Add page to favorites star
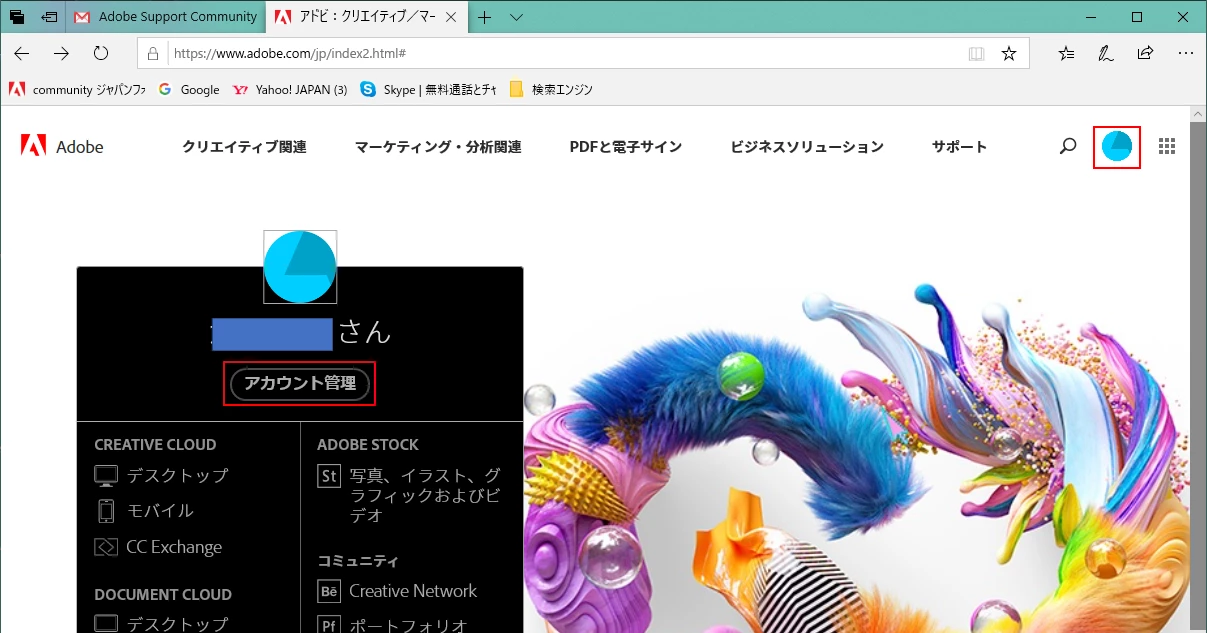This screenshot has width=1207, height=633. click(1009, 53)
